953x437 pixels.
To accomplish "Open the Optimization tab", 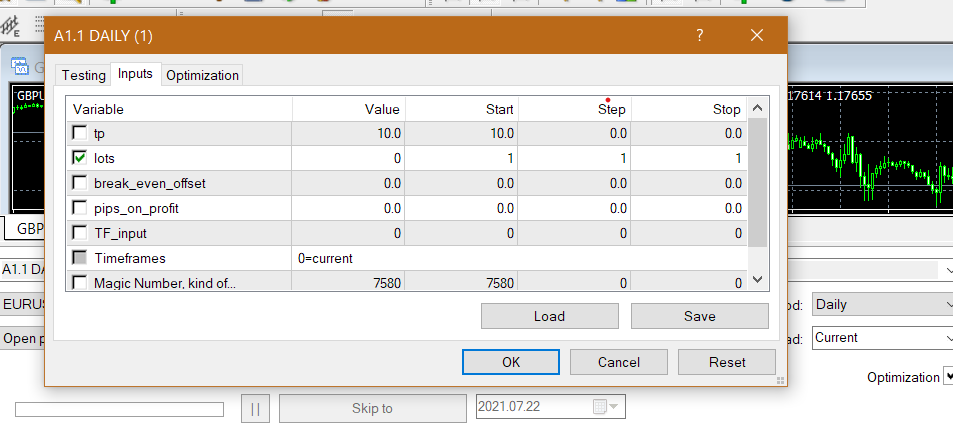I will (x=202, y=75).
